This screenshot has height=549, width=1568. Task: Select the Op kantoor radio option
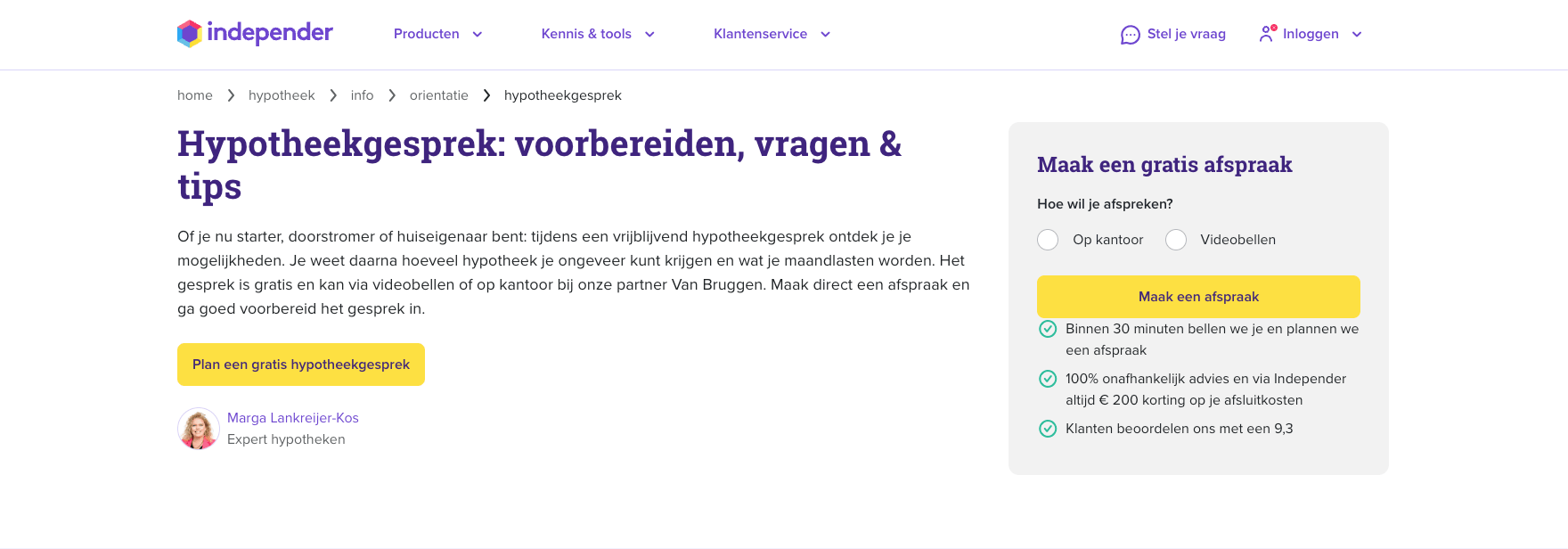pyautogui.click(x=1048, y=240)
